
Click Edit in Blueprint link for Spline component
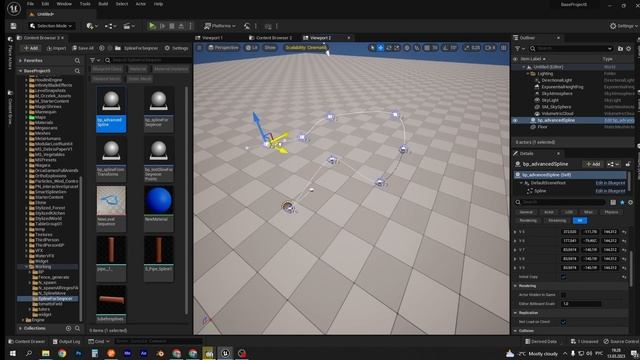coord(610,191)
